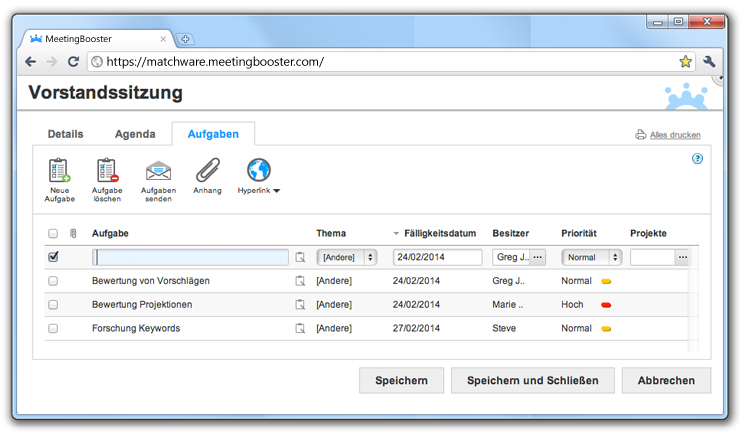The height and width of the screenshot is (433, 741).
Task: Click the Neue Aufgabe icon
Action: [59, 171]
